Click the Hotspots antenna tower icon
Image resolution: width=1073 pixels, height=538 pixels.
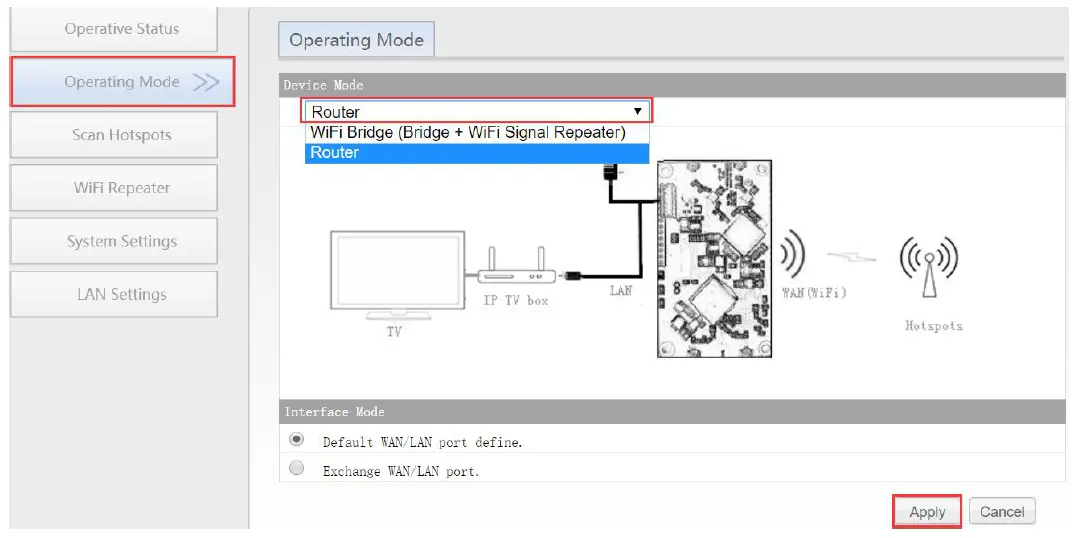pos(928,268)
